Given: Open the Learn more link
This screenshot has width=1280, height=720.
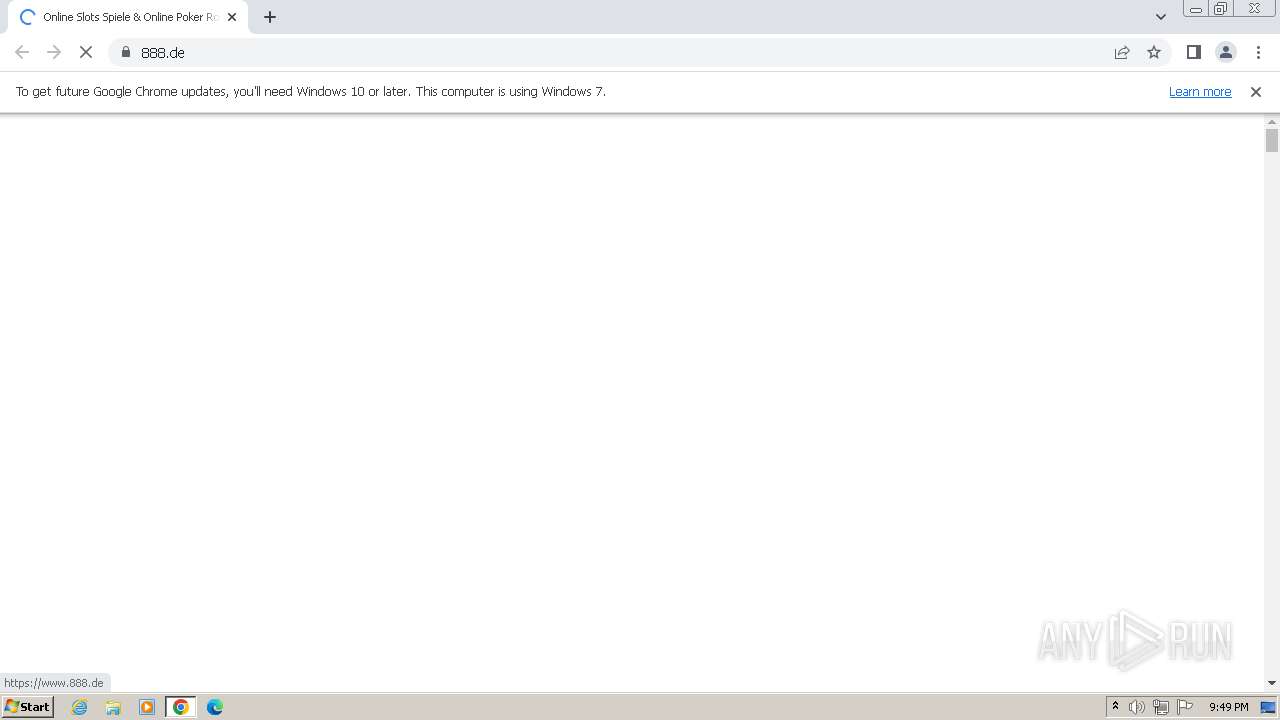Looking at the screenshot, I should tap(1200, 91).
